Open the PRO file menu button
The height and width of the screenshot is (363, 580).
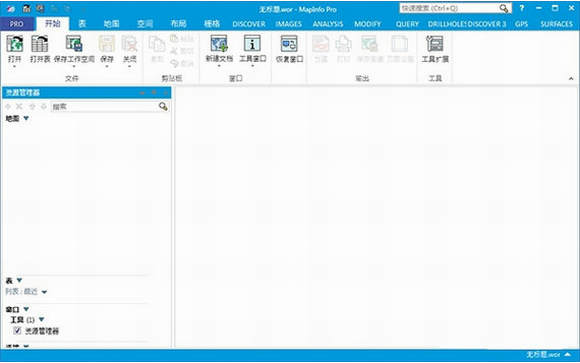click(x=17, y=24)
